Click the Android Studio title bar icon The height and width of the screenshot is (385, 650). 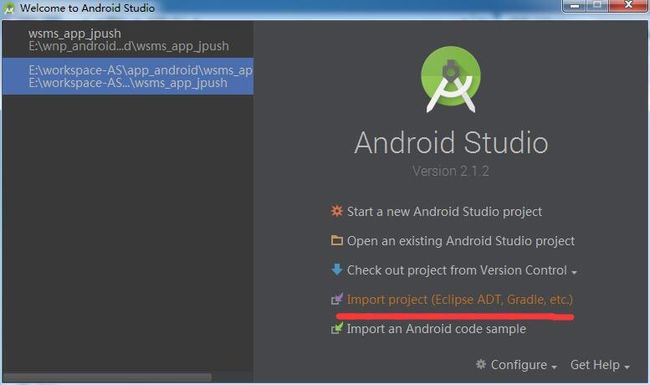(x=9, y=8)
